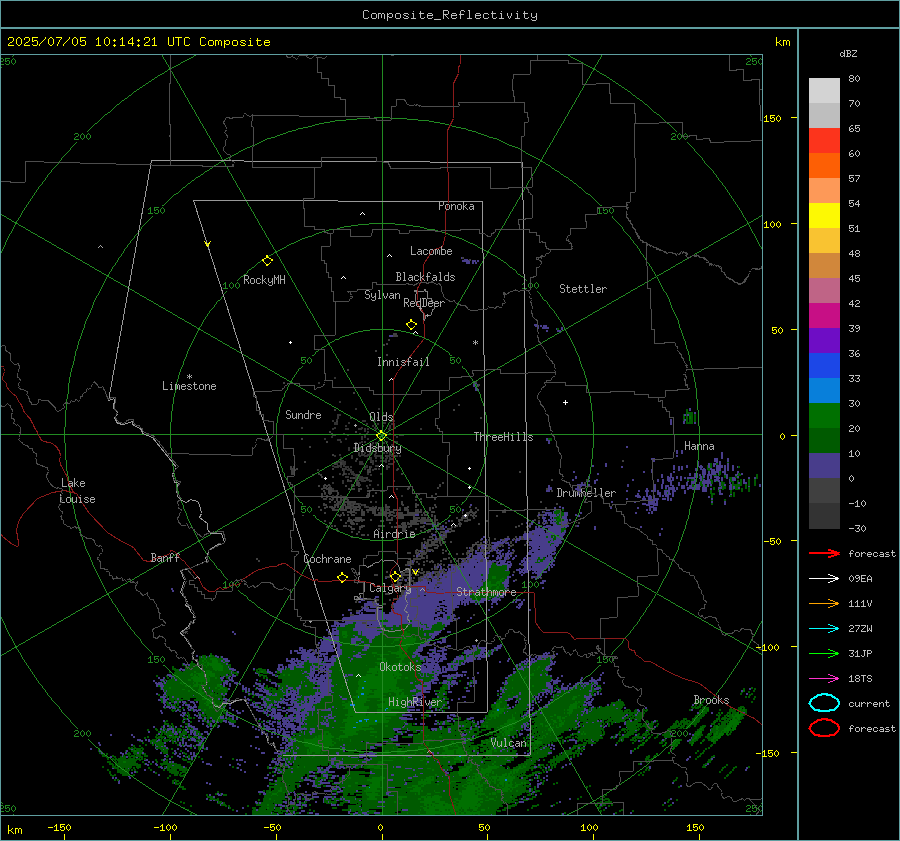Click the Okotoks town label
This screenshot has width=900, height=841.
pos(400,667)
